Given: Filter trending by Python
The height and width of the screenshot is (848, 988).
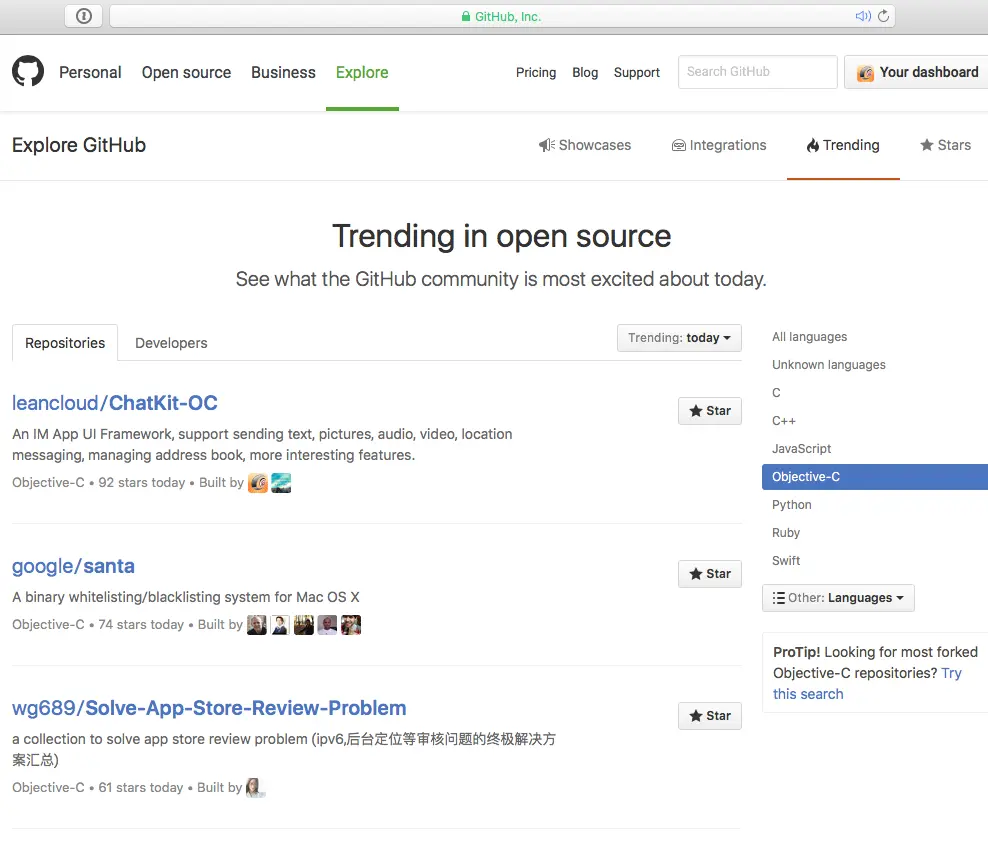Looking at the screenshot, I should [x=792, y=505].
